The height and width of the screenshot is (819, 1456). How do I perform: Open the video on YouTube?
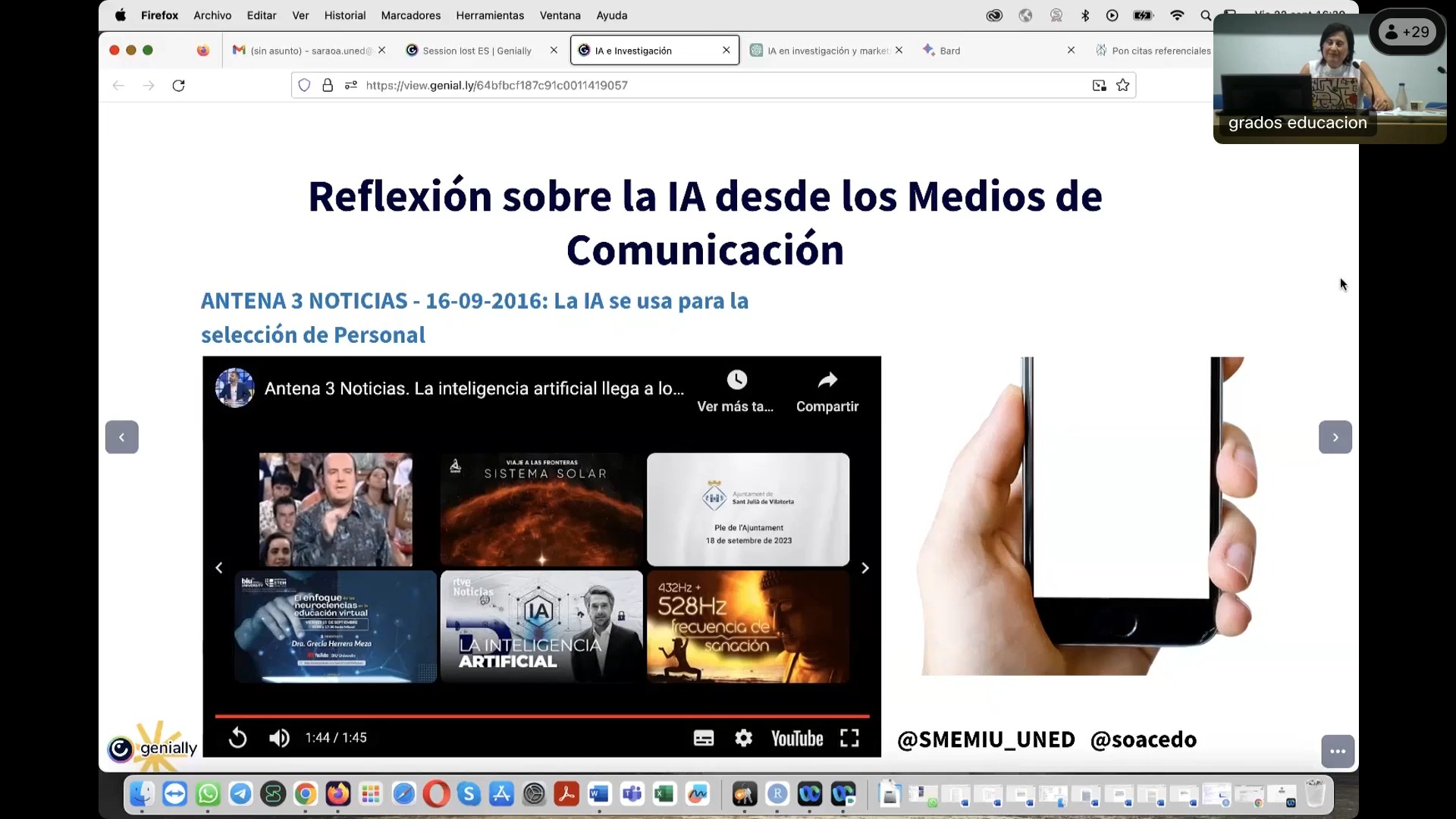click(x=797, y=739)
